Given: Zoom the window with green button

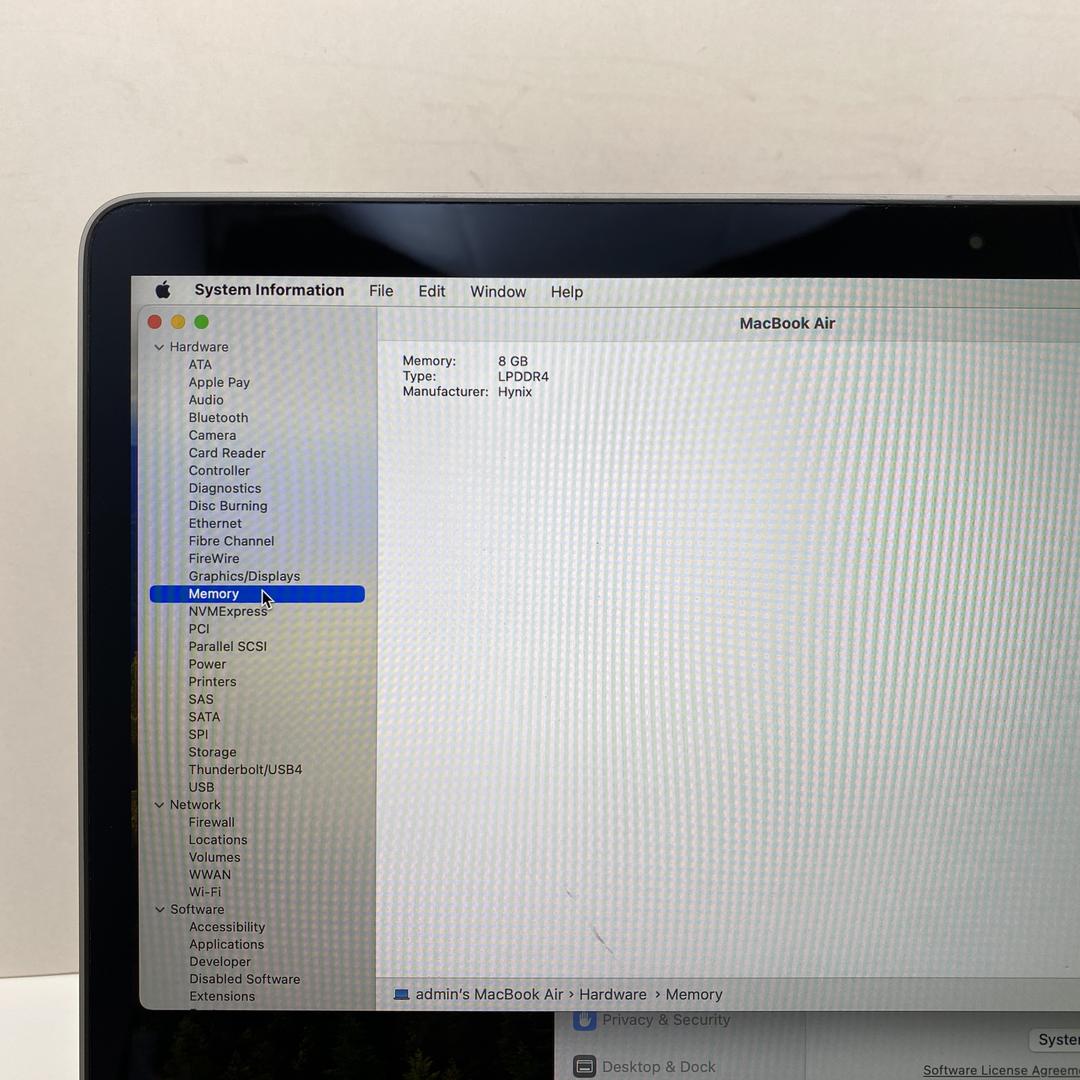Looking at the screenshot, I should coord(202,322).
